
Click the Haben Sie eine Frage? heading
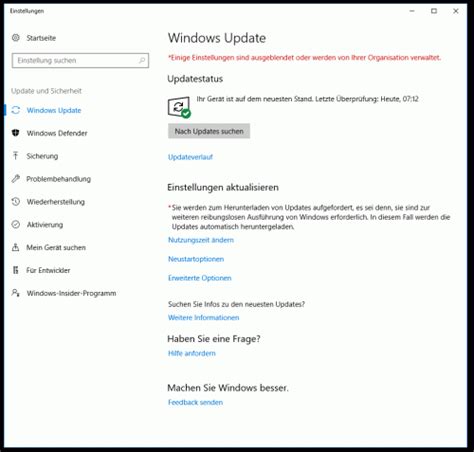tap(214, 339)
